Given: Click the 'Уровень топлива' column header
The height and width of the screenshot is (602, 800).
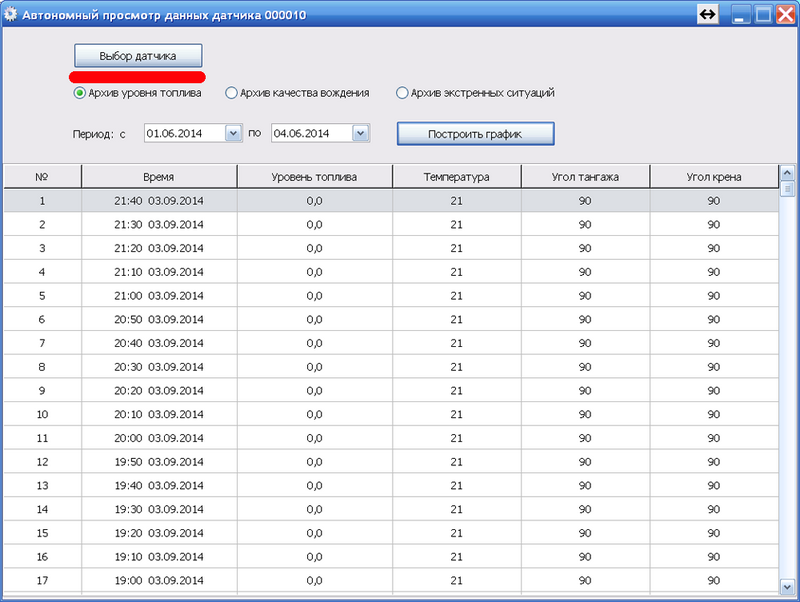Looking at the screenshot, I should (315, 177).
